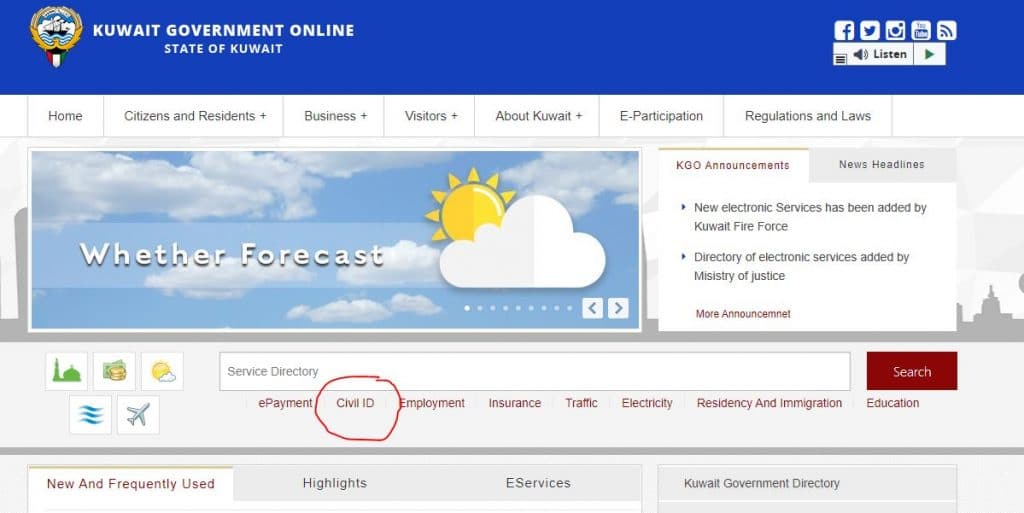Expand the Citizens and Residents menu
This screenshot has width=1024, height=513.
[x=195, y=116]
